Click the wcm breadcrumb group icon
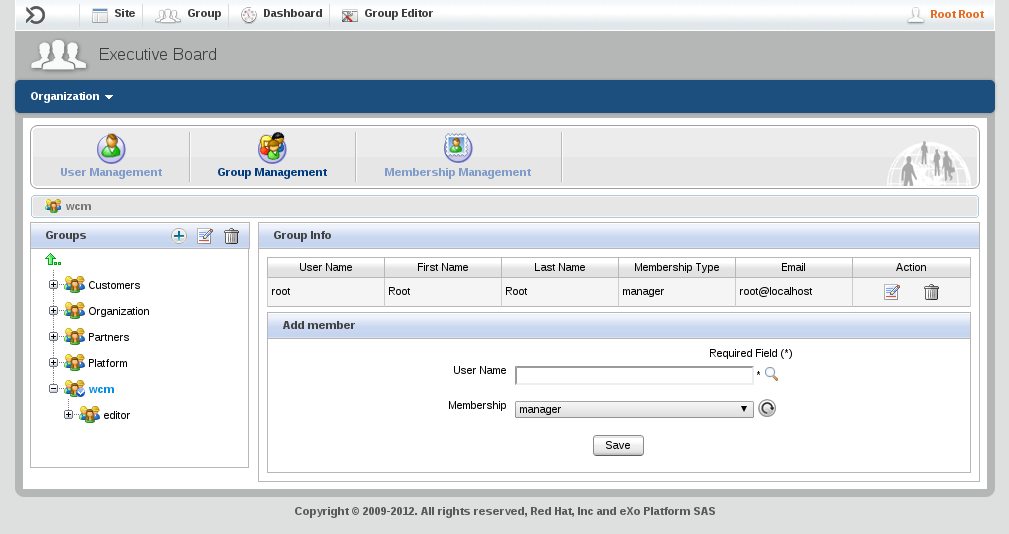The height and width of the screenshot is (534, 1009). pos(53,206)
